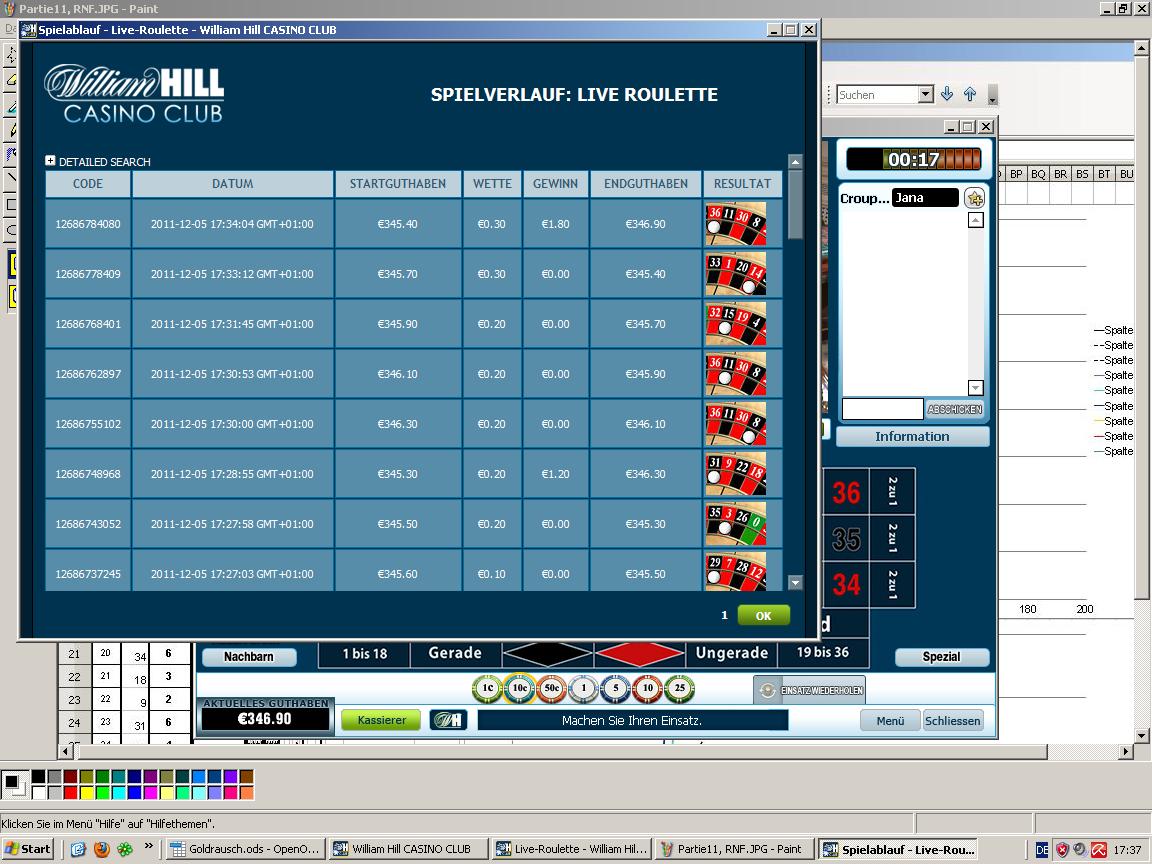This screenshot has height=864, width=1152.
Task: Pick the black color in Paint palette
Action: 38,777
